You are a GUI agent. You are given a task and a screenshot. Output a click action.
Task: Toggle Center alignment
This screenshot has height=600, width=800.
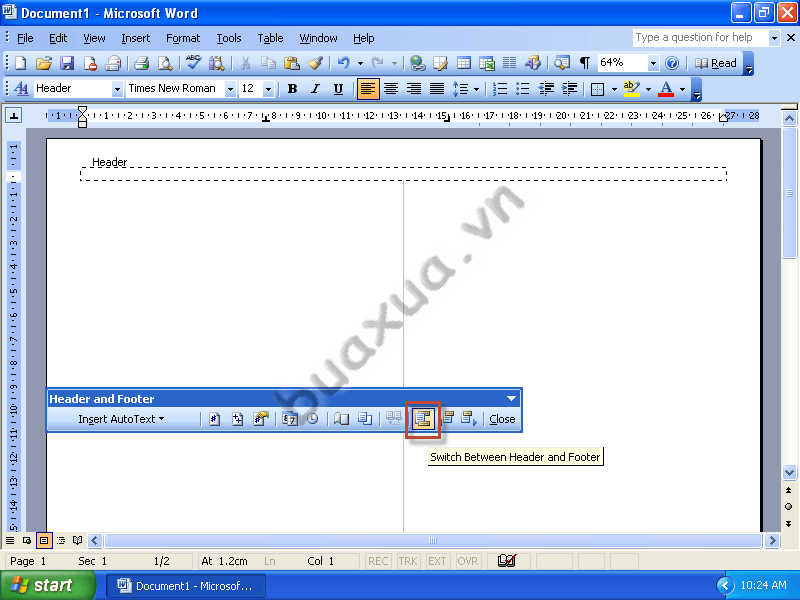[391, 89]
